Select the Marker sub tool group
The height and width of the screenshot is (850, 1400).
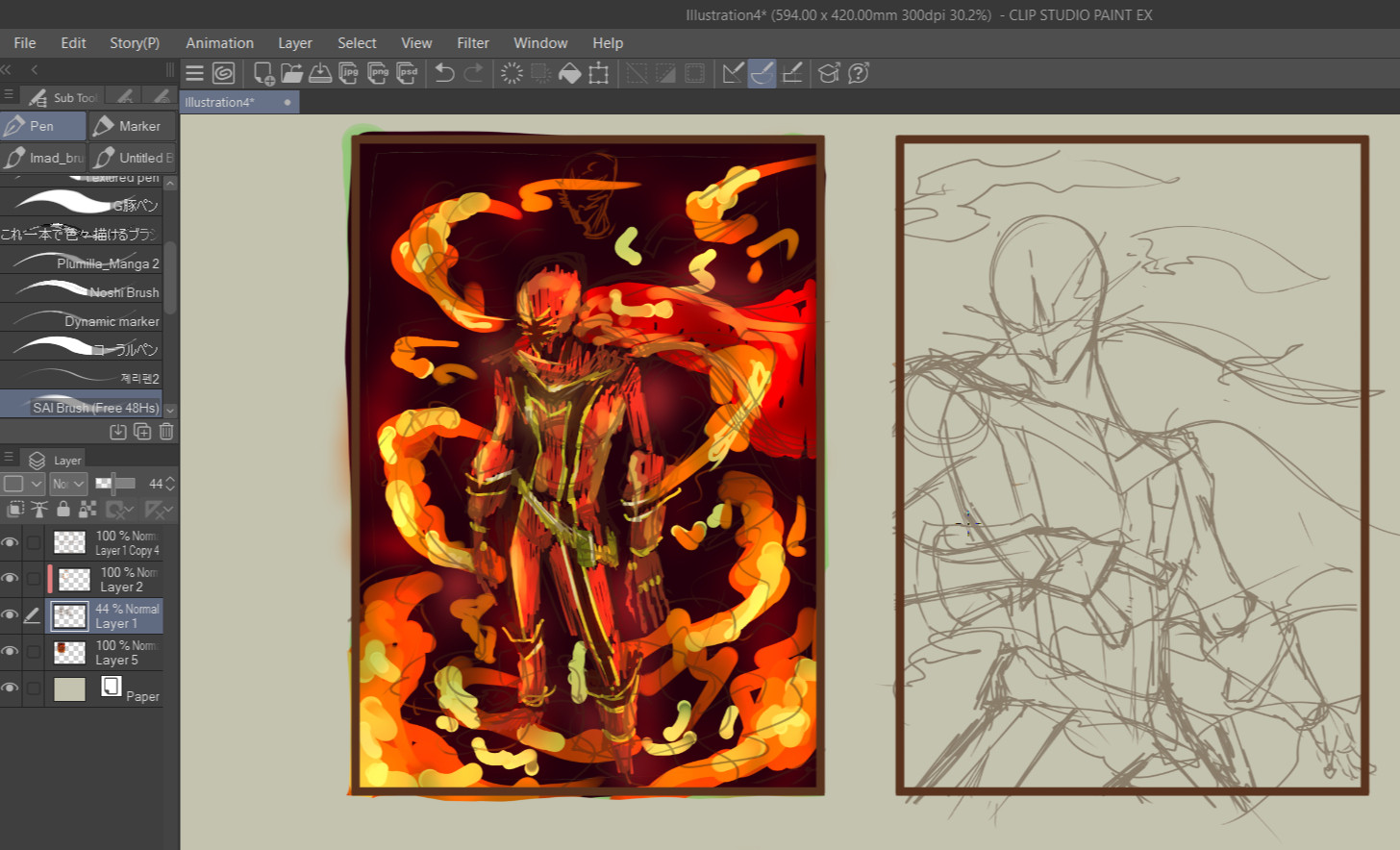133,126
